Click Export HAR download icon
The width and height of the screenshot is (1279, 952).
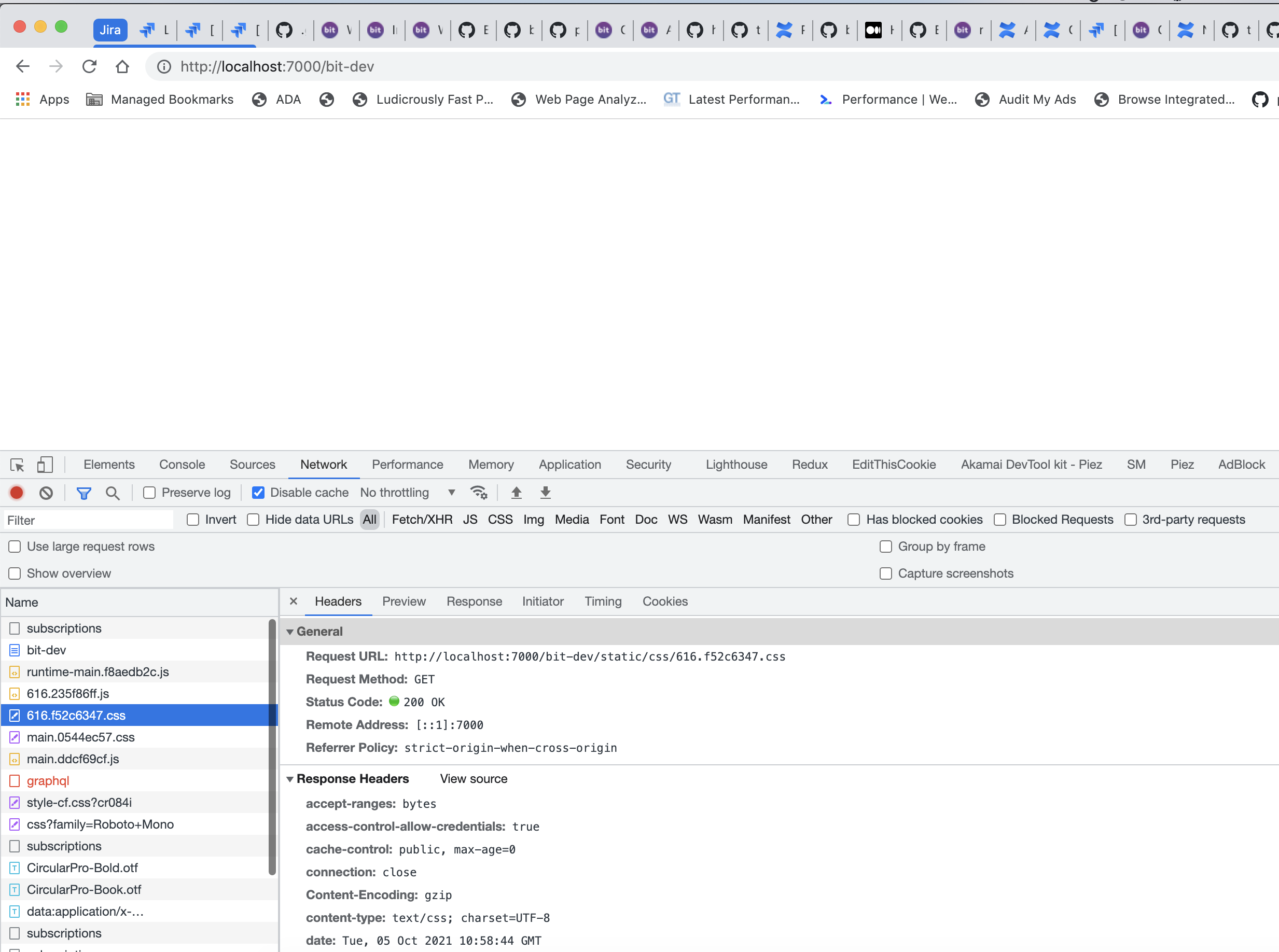click(x=545, y=493)
